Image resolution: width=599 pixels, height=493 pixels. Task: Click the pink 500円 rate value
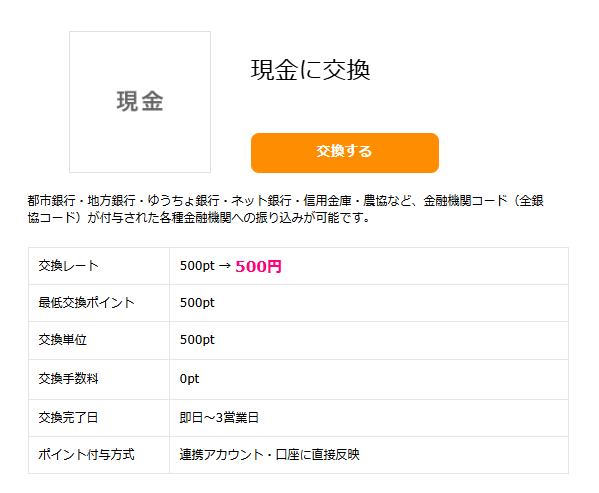pos(259,267)
